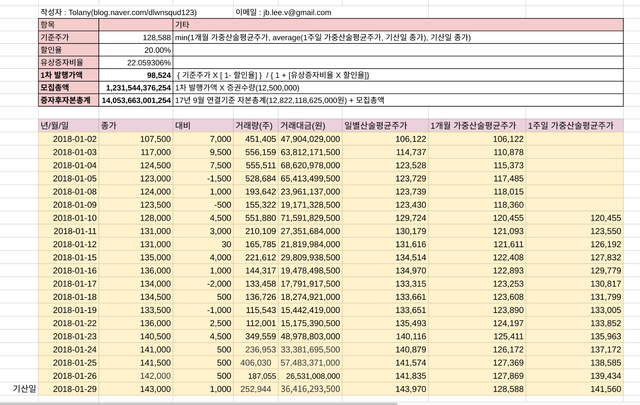Screen dimensions: 640x405
Task: Select the 항목 header cell
Action: [69, 25]
